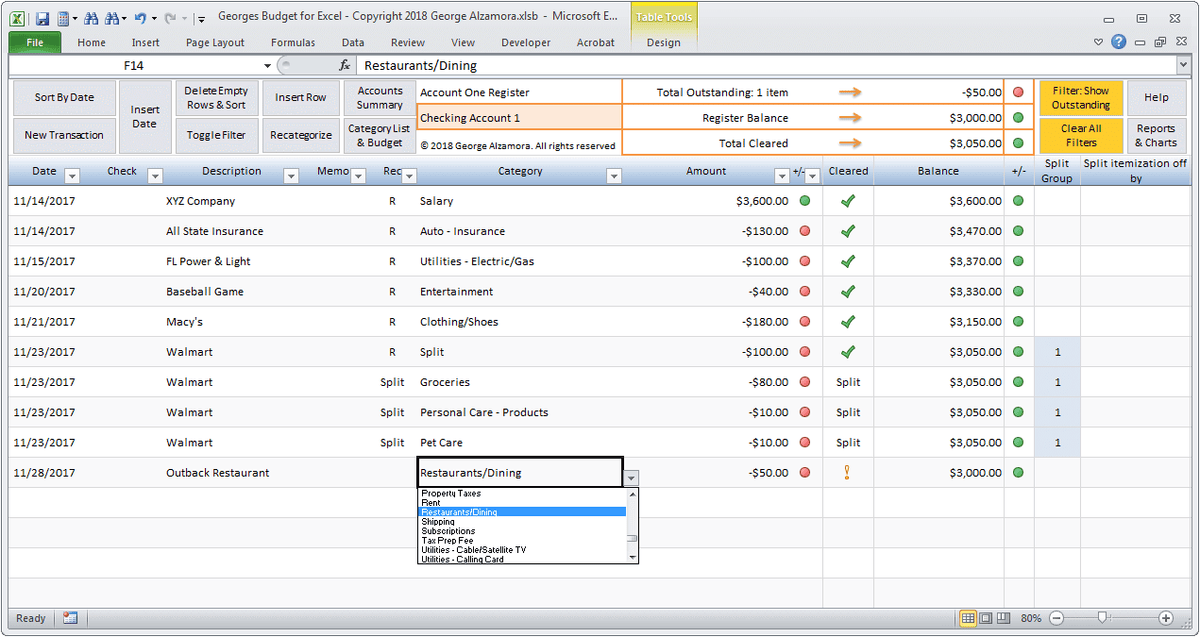Viewport: 1200px width, 637px height.
Task: Click the red dot beside All State Insurance amount
Action: pos(805,231)
